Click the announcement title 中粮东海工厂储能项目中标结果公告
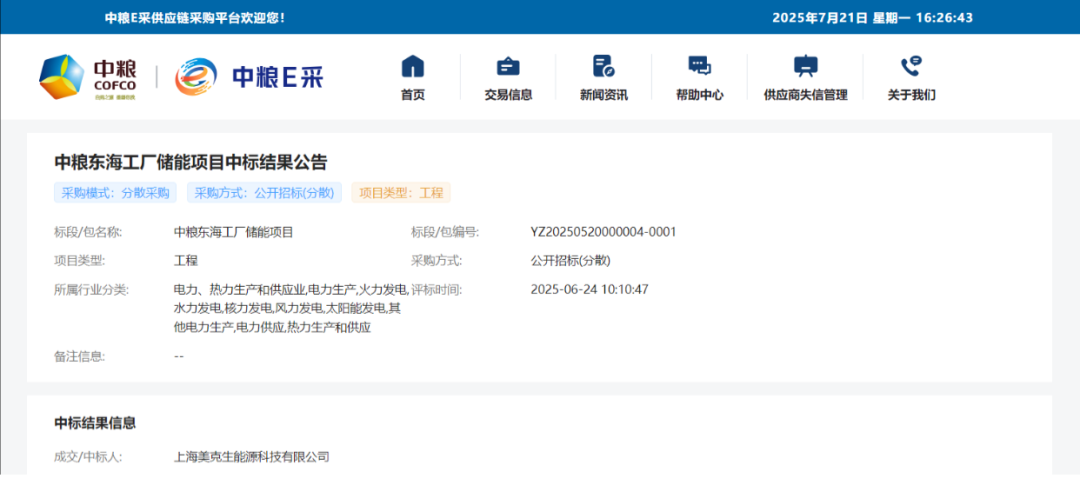The height and width of the screenshot is (485, 1080). [191, 162]
